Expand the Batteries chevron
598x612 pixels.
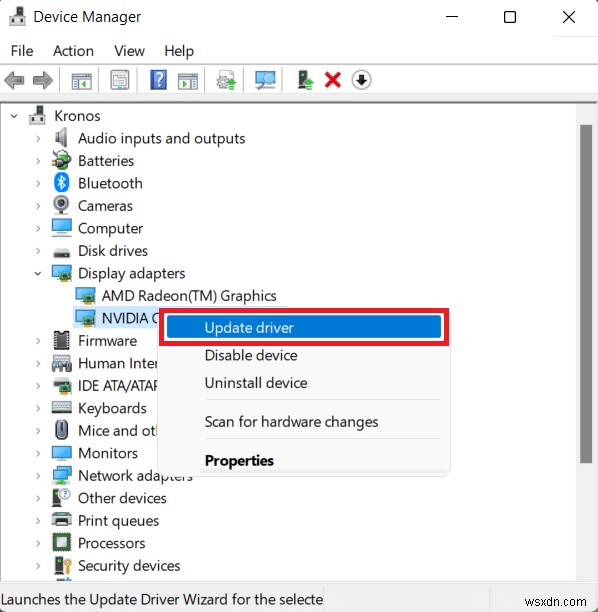38,161
